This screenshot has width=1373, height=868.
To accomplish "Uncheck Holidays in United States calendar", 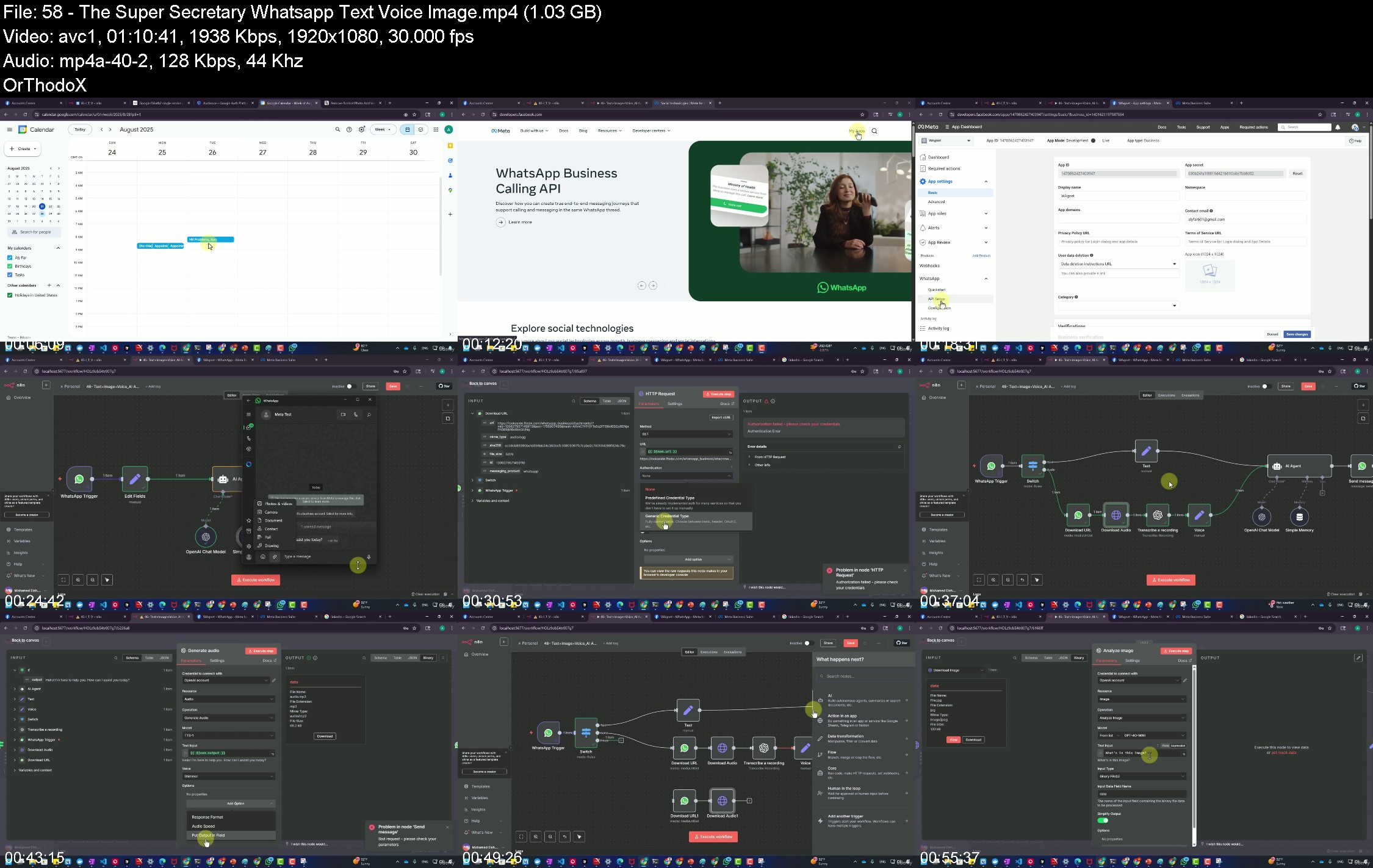I will click(10, 295).
